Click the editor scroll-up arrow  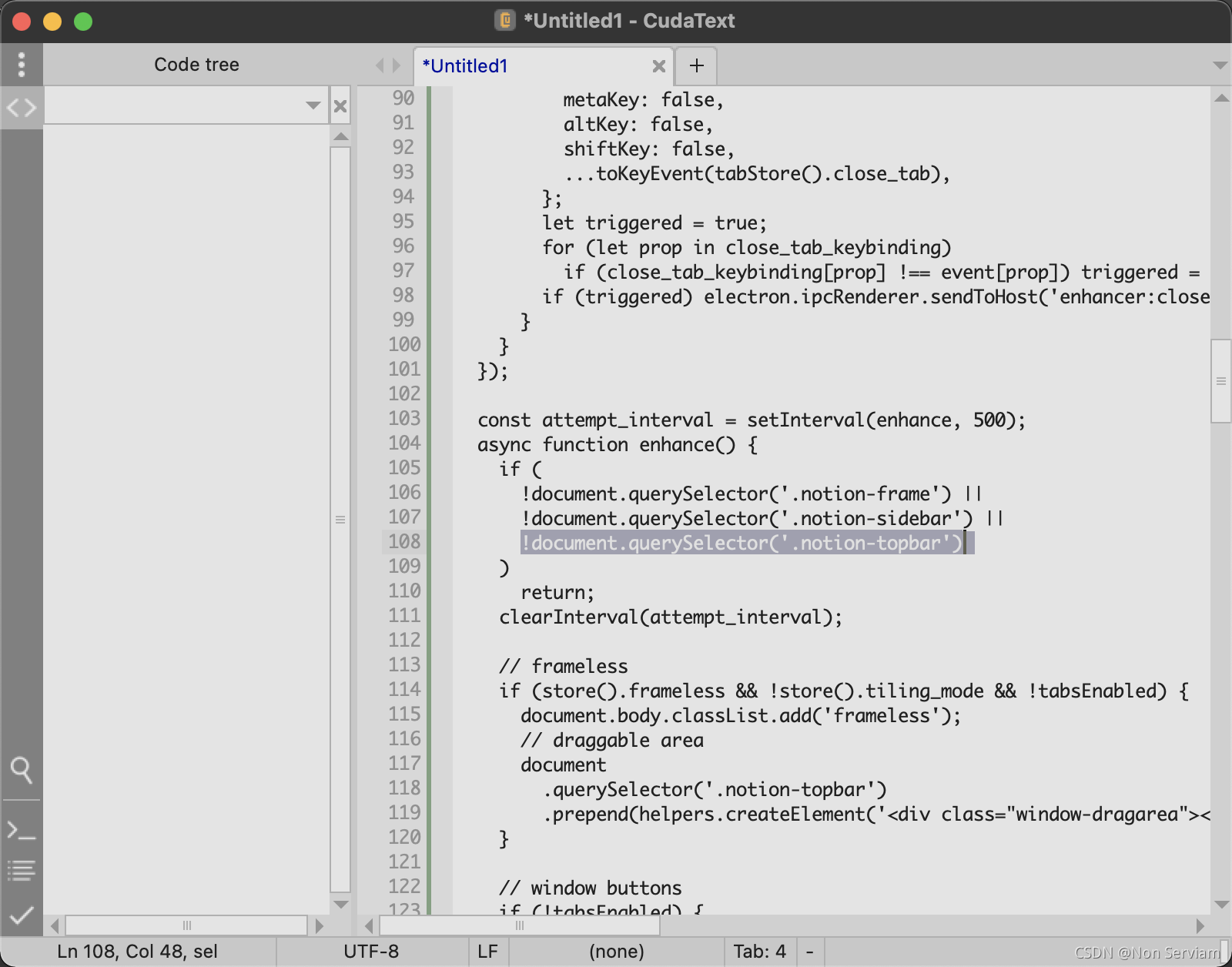[x=1221, y=98]
